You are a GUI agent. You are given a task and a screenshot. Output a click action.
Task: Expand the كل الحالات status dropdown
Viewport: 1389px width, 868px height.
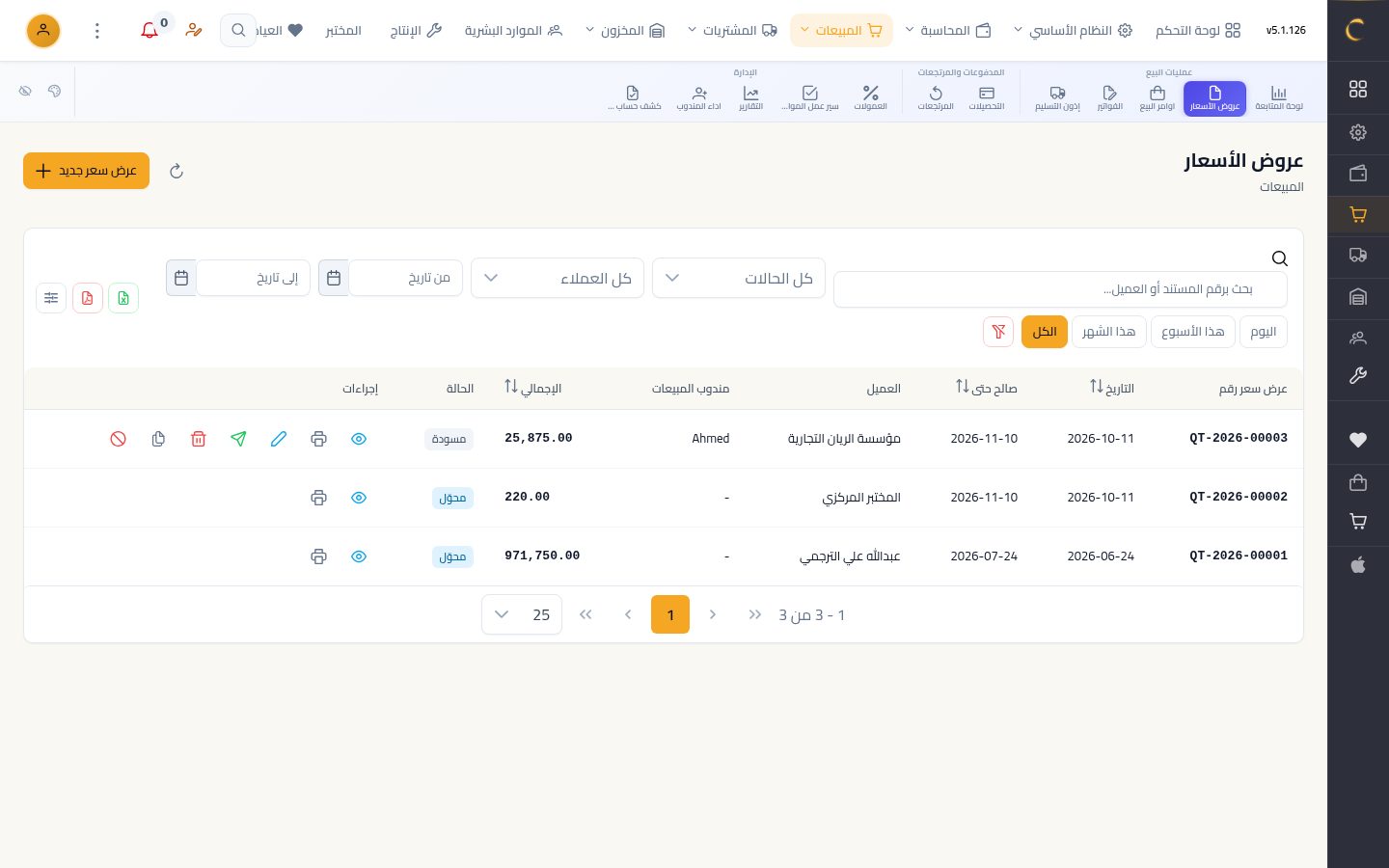(x=739, y=278)
